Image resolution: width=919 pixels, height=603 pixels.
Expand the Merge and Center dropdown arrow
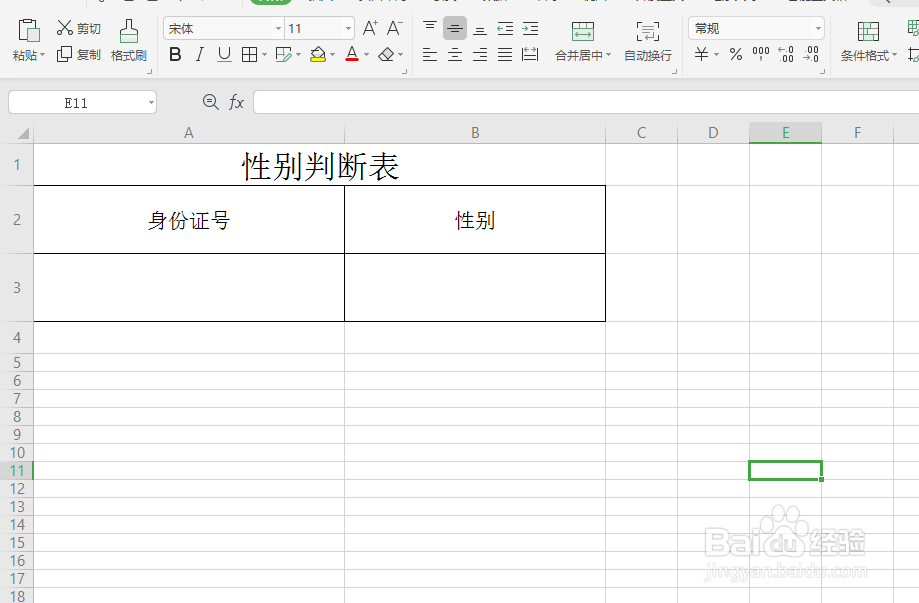tap(608, 55)
